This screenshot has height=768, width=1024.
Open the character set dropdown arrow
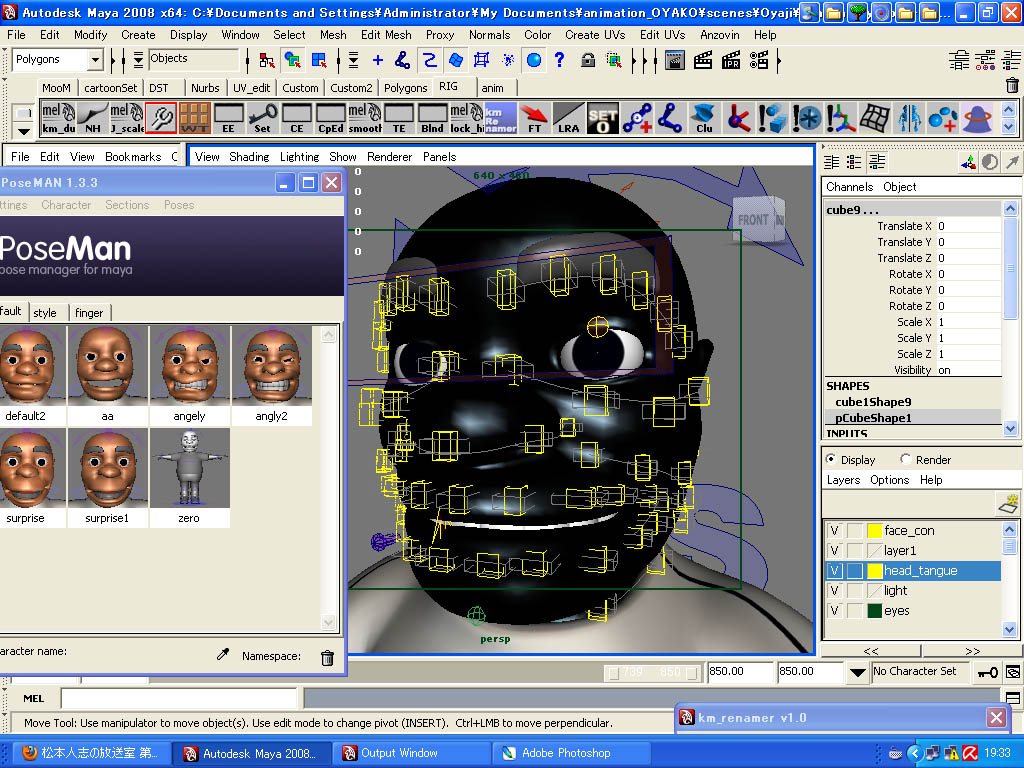point(857,672)
